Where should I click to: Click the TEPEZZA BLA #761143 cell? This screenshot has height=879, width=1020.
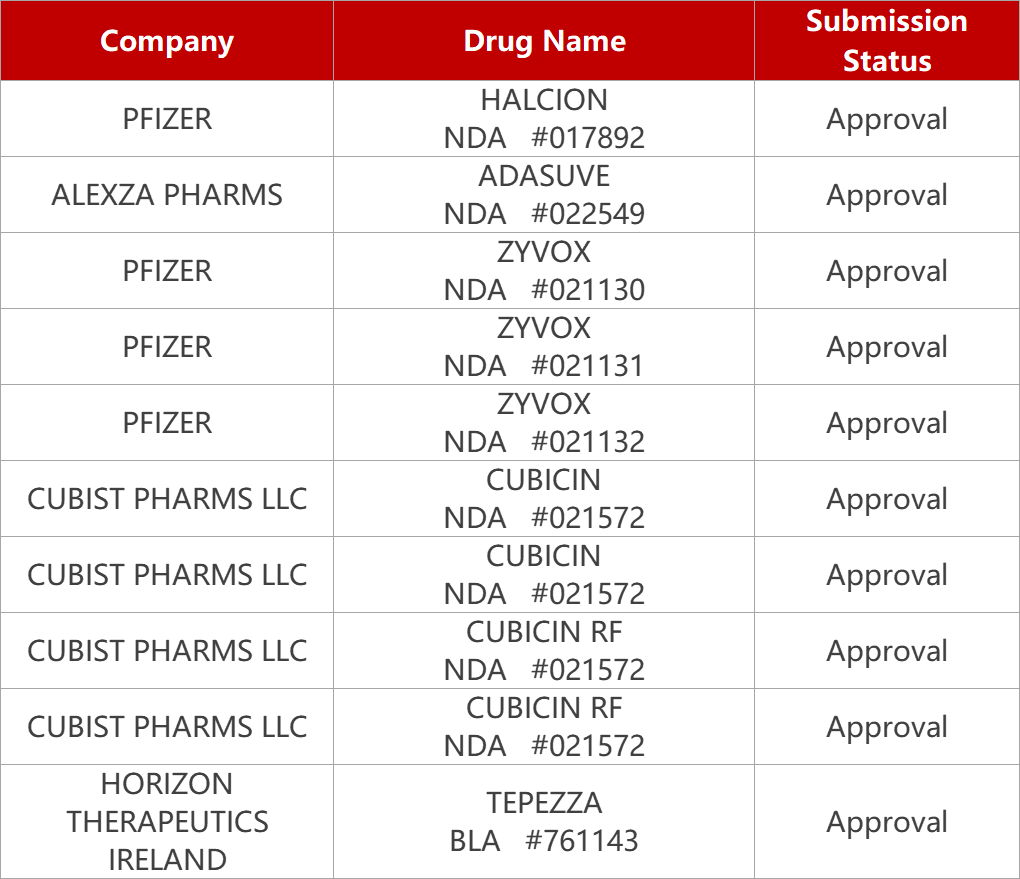[544, 822]
